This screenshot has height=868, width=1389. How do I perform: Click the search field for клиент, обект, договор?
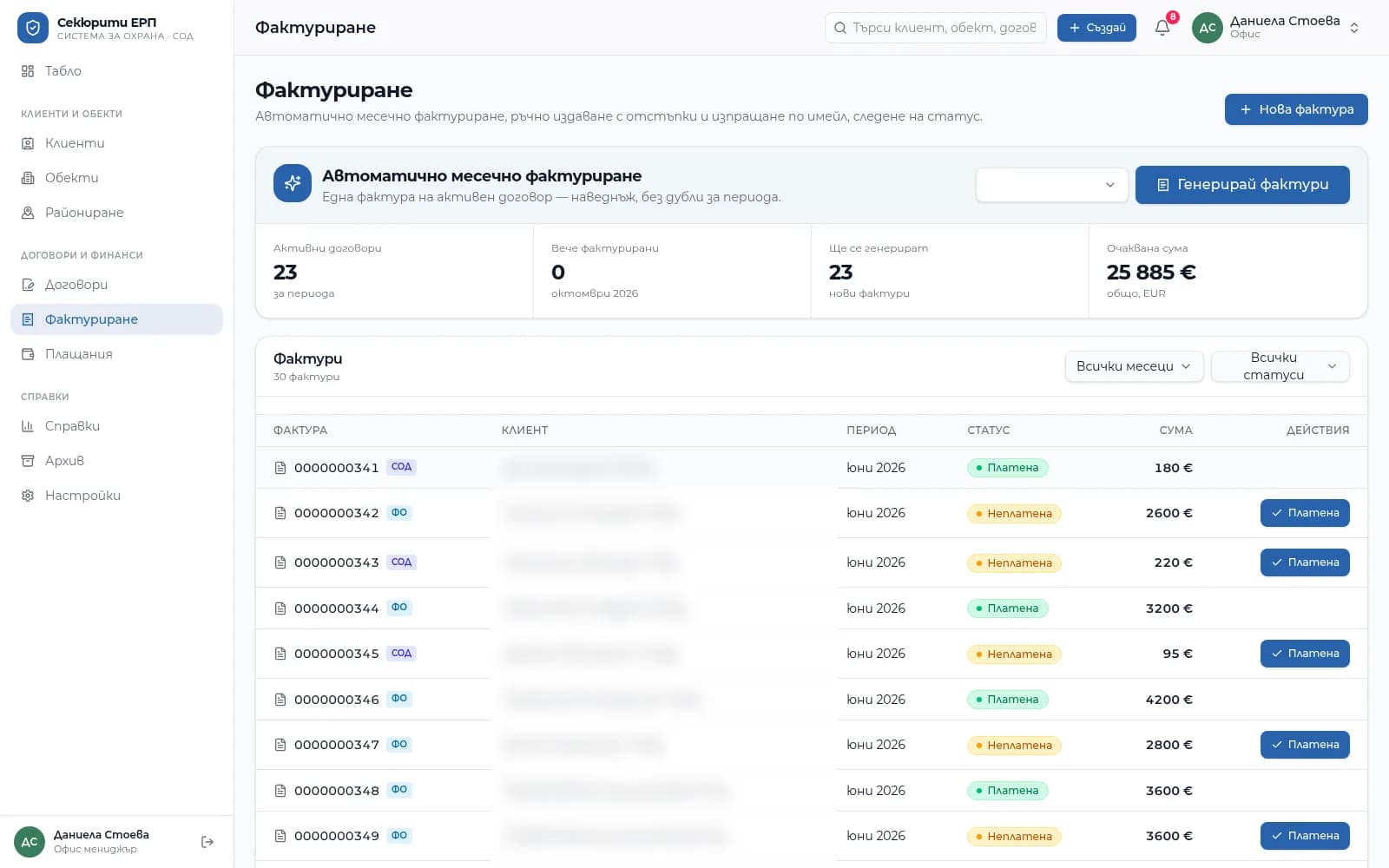pos(936,28)
